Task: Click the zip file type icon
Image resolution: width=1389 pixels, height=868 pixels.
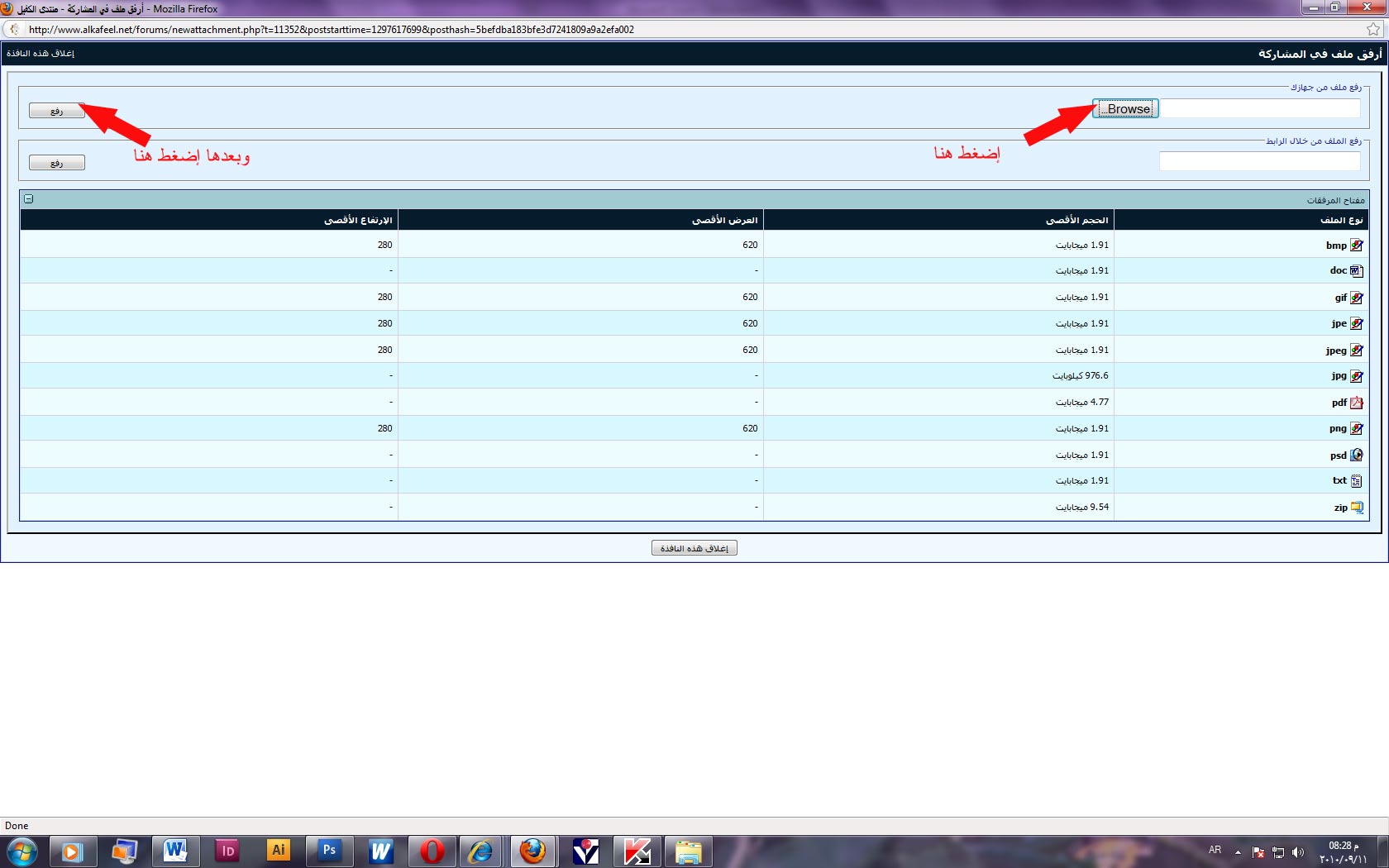Action: (x=1357, y=508)
